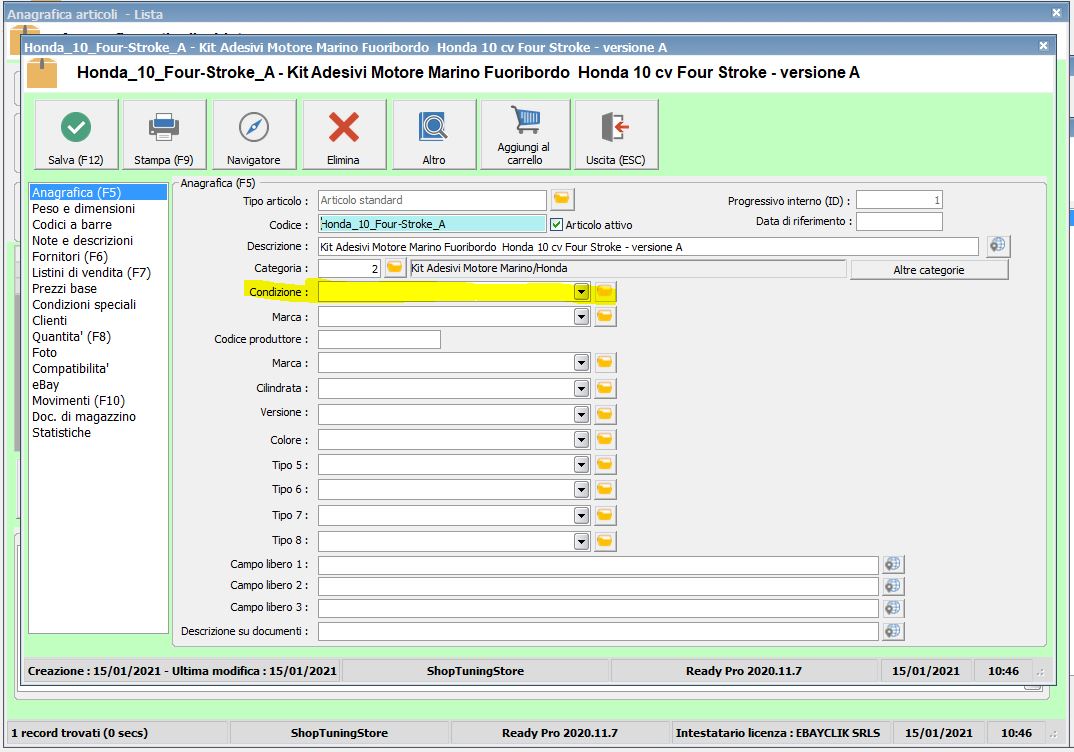
Task: Open Doc. di magazzino section
Action: (x=84, y=416)
